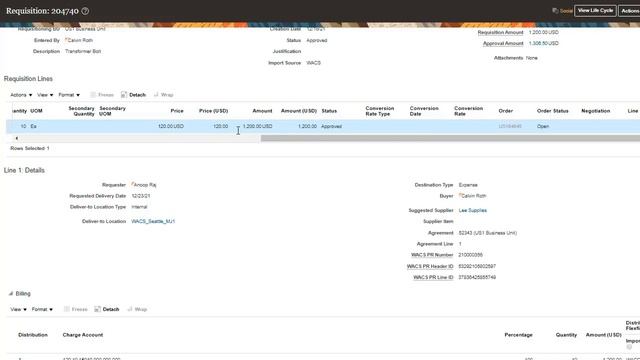Click the Secondary Quantity column header

81,111
